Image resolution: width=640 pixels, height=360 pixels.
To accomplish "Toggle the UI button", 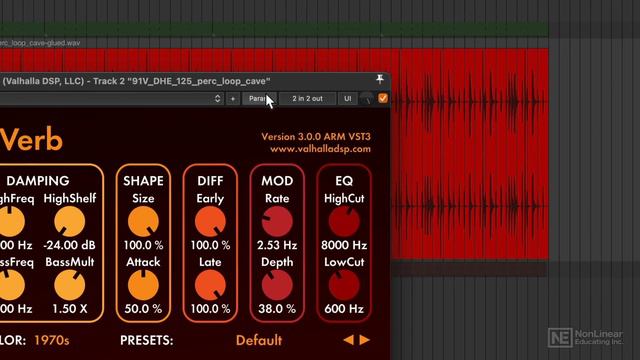I will [347, 98].
